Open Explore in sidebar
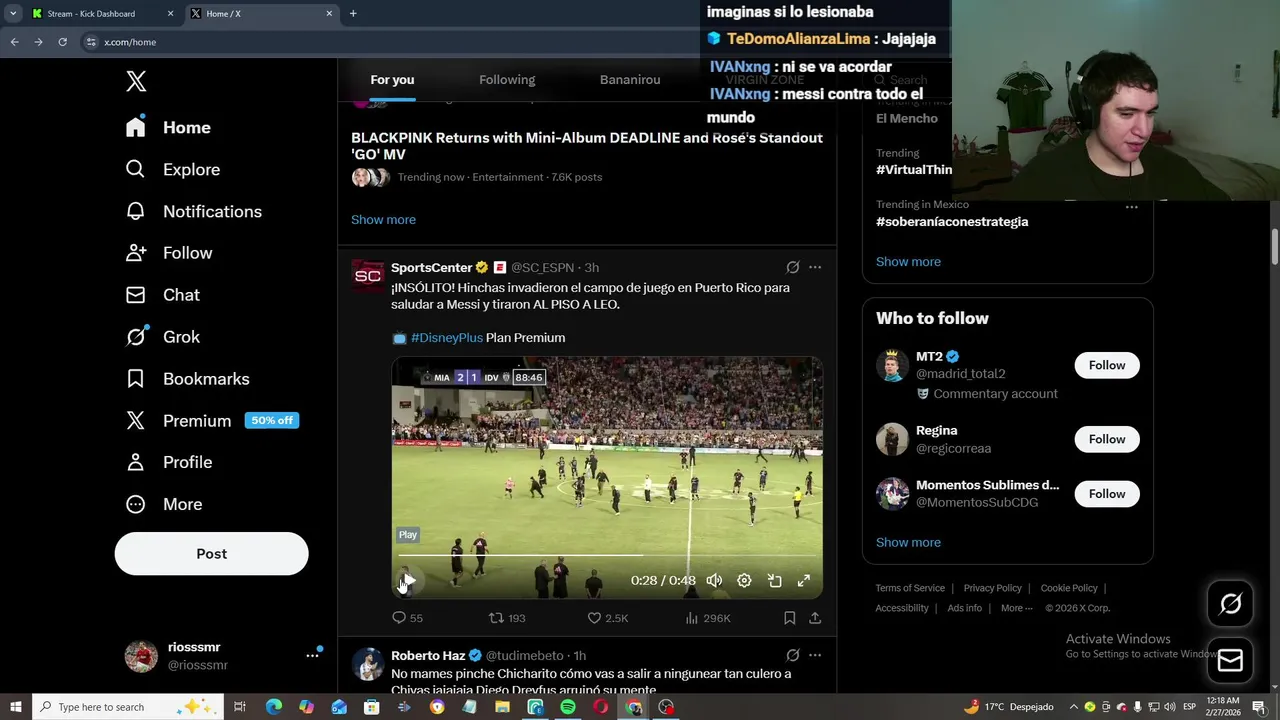Image resolution: width=1280 pixels, height=720 pixels. (x=172, y=169)
